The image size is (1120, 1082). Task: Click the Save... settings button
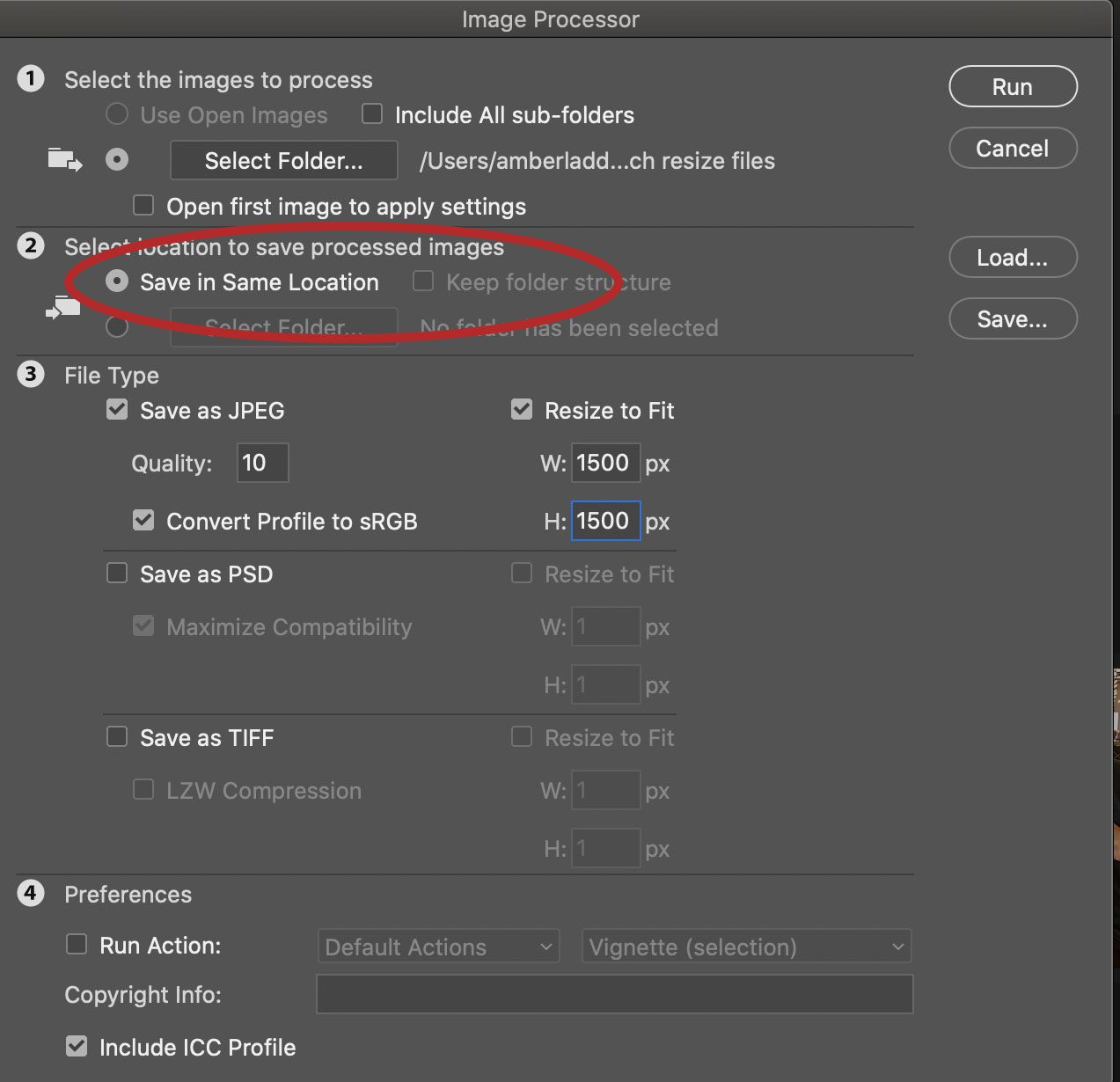[x=1013, y=319]
